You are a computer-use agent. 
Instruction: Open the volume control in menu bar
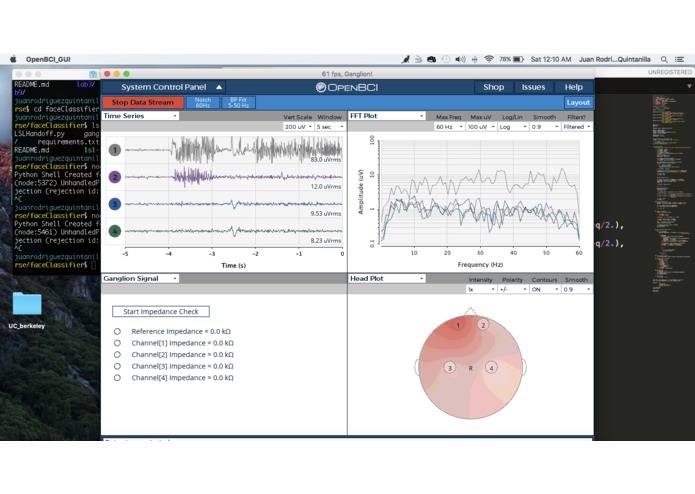[461, 59]
